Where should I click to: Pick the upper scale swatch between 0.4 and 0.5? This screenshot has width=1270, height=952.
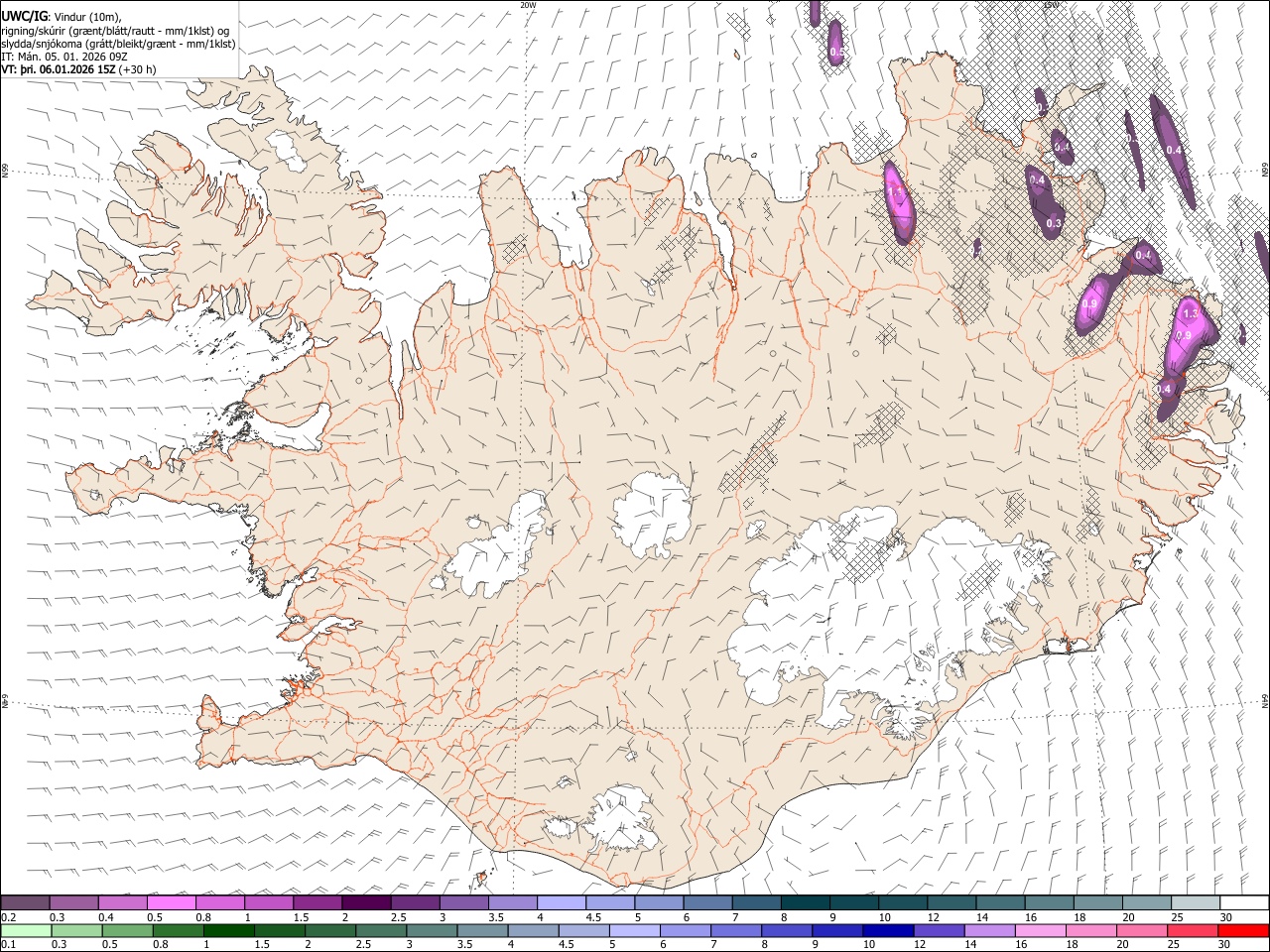click(x=123, y=902)
